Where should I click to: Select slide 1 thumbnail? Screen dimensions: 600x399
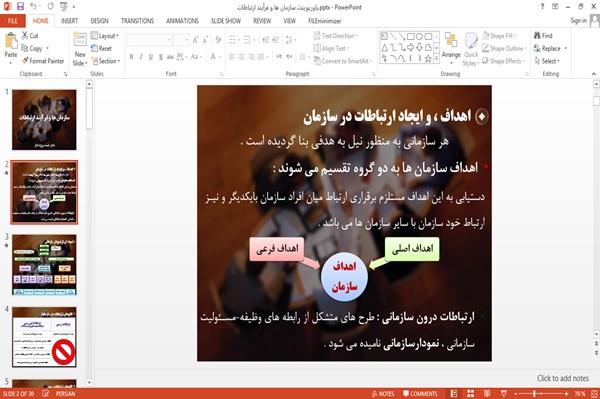44,120
